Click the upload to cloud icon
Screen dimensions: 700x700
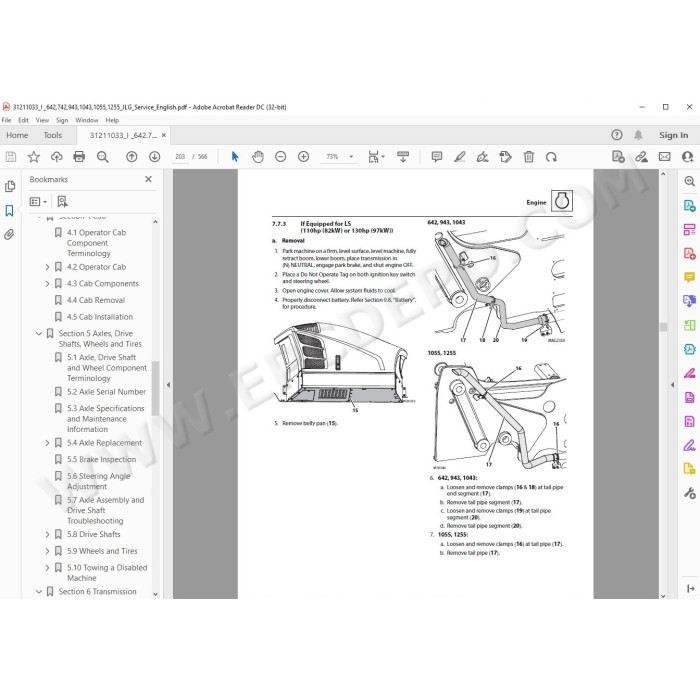[56, 157]
